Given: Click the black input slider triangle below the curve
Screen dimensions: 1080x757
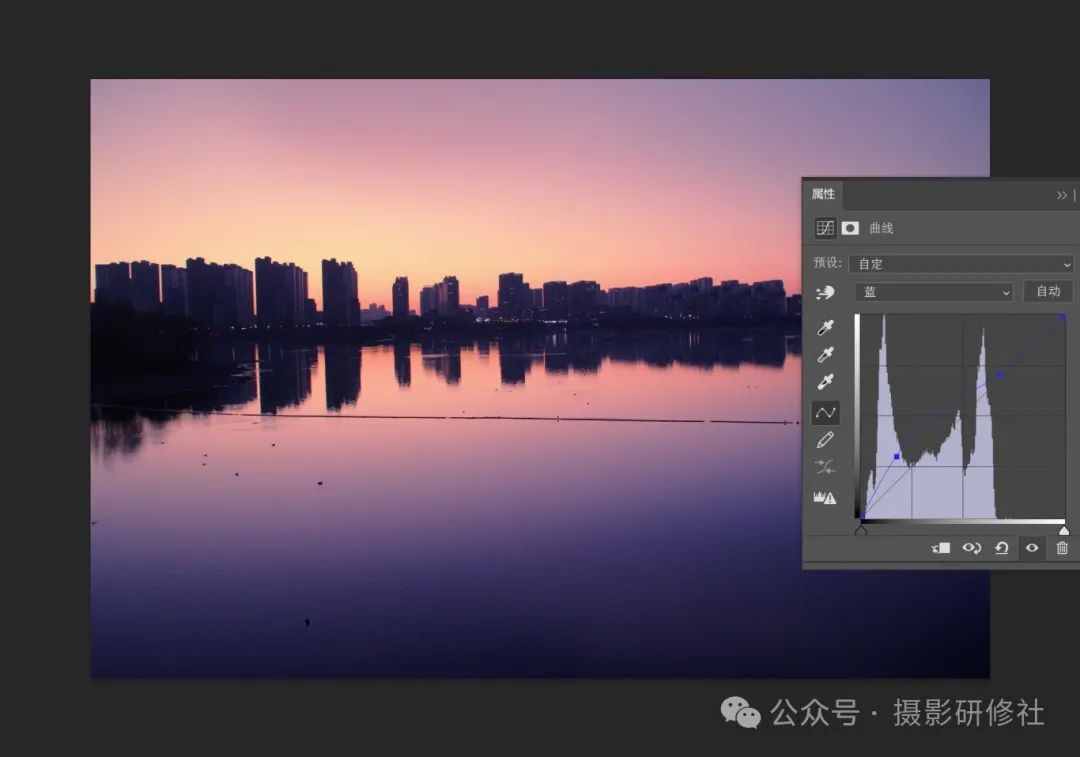Looking at the screenshot, I should pos(860,530).
